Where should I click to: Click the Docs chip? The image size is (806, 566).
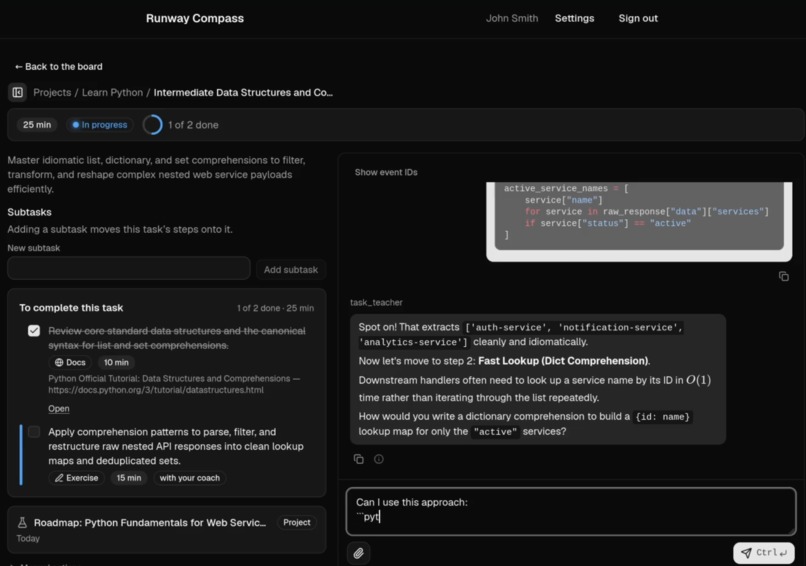[x=70, y=362]
